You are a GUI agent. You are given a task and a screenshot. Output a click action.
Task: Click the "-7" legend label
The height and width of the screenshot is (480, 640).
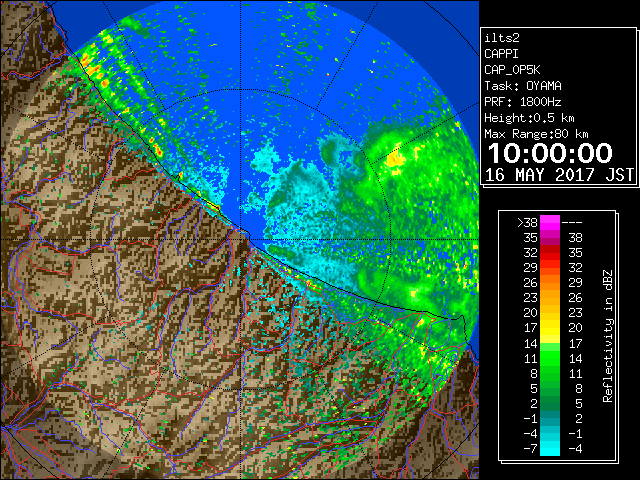530,448
